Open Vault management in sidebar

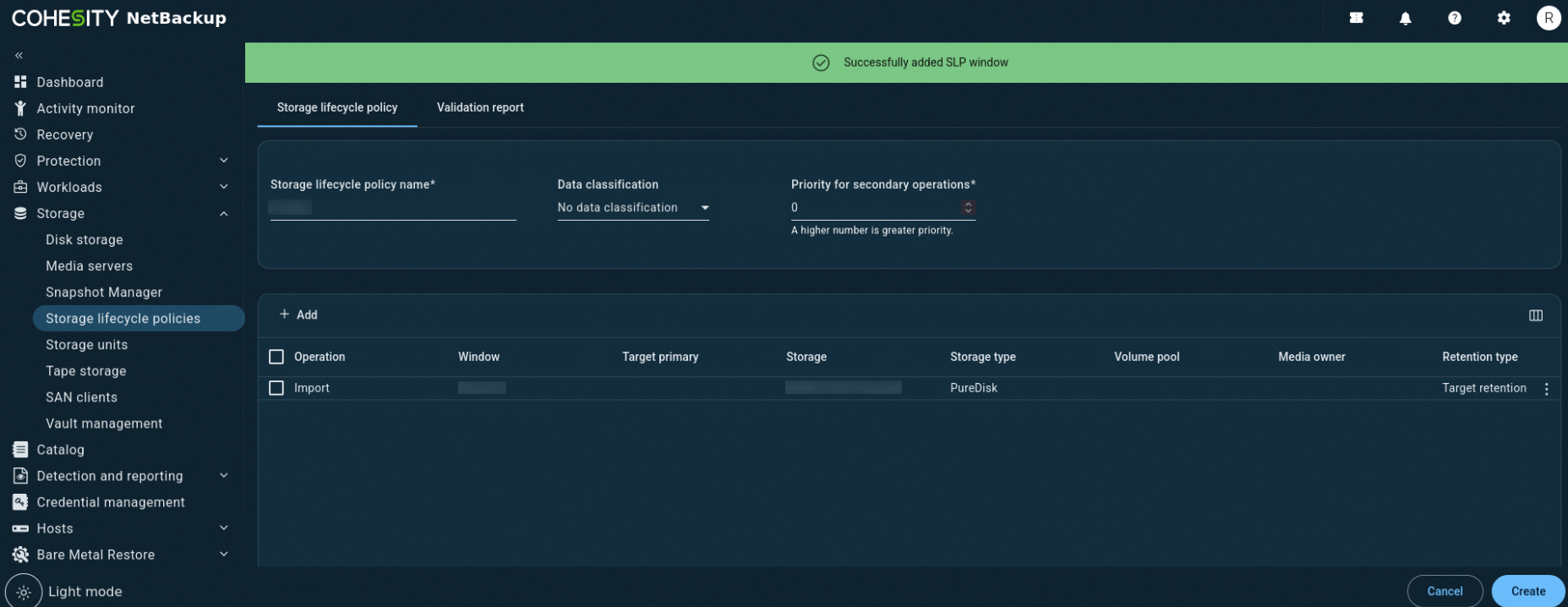[x=104, y=424]
